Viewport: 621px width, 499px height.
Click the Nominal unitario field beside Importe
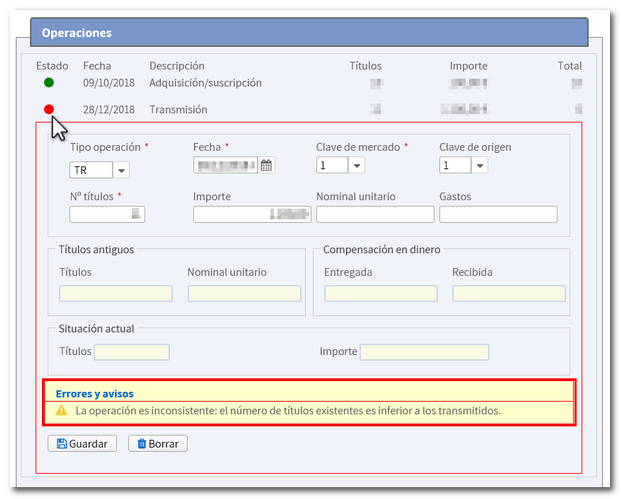pyautogui.click(x=375, y=214)
